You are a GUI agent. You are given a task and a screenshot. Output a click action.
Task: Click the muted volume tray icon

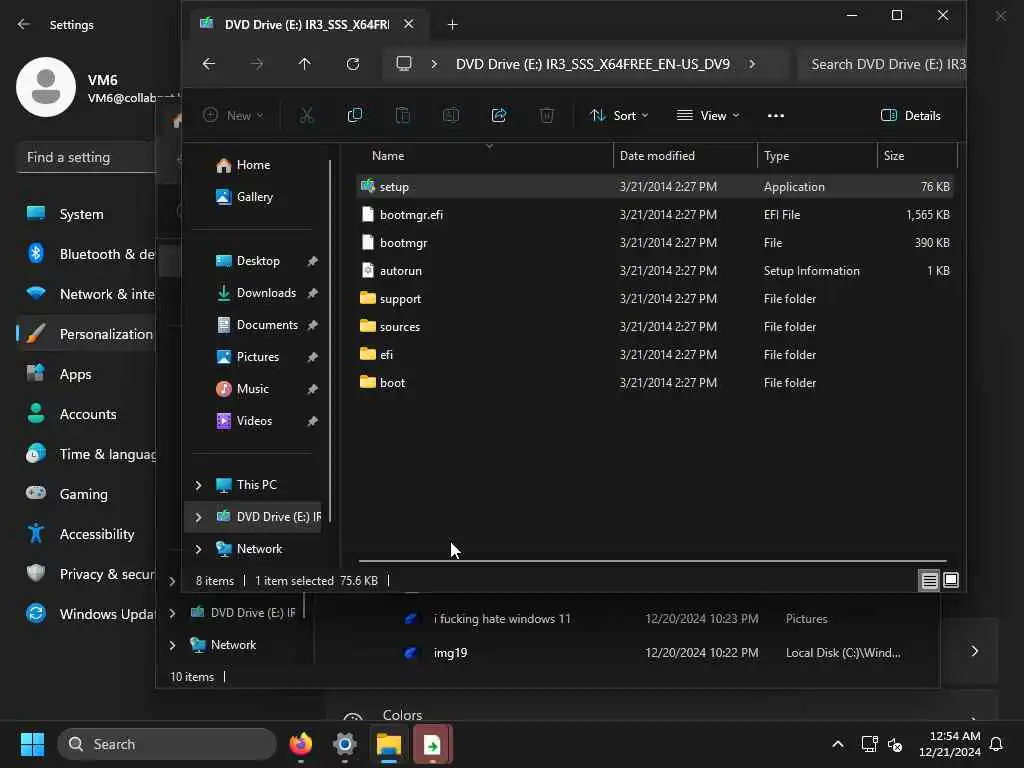(895, 744)
